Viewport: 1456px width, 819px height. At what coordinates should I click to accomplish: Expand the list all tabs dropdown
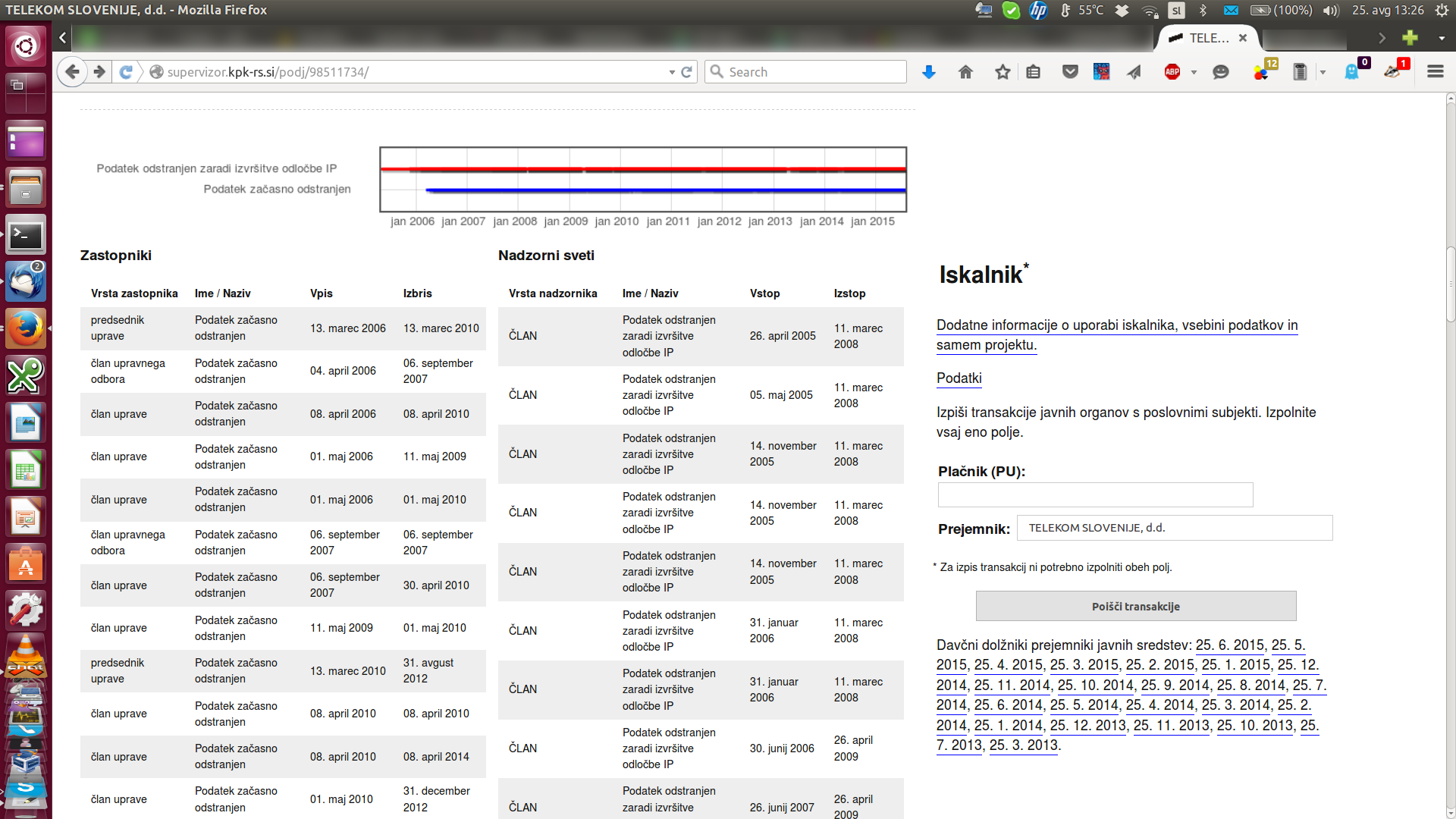[1441, 38]
